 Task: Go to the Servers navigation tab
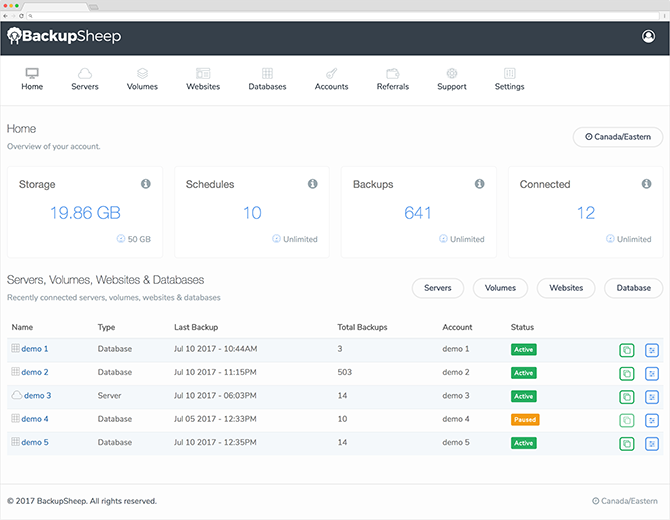point(85,79)
